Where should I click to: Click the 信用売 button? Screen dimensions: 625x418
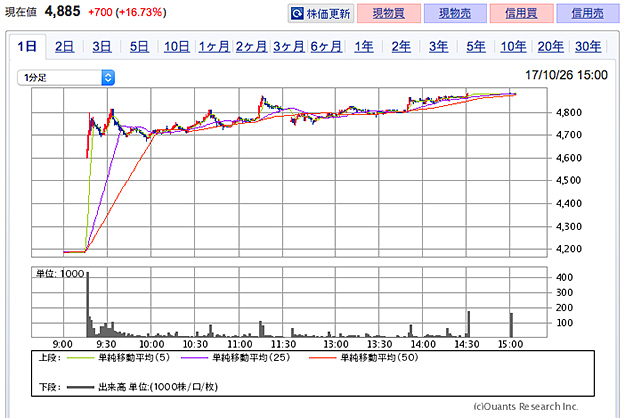[x=586, y=14]
